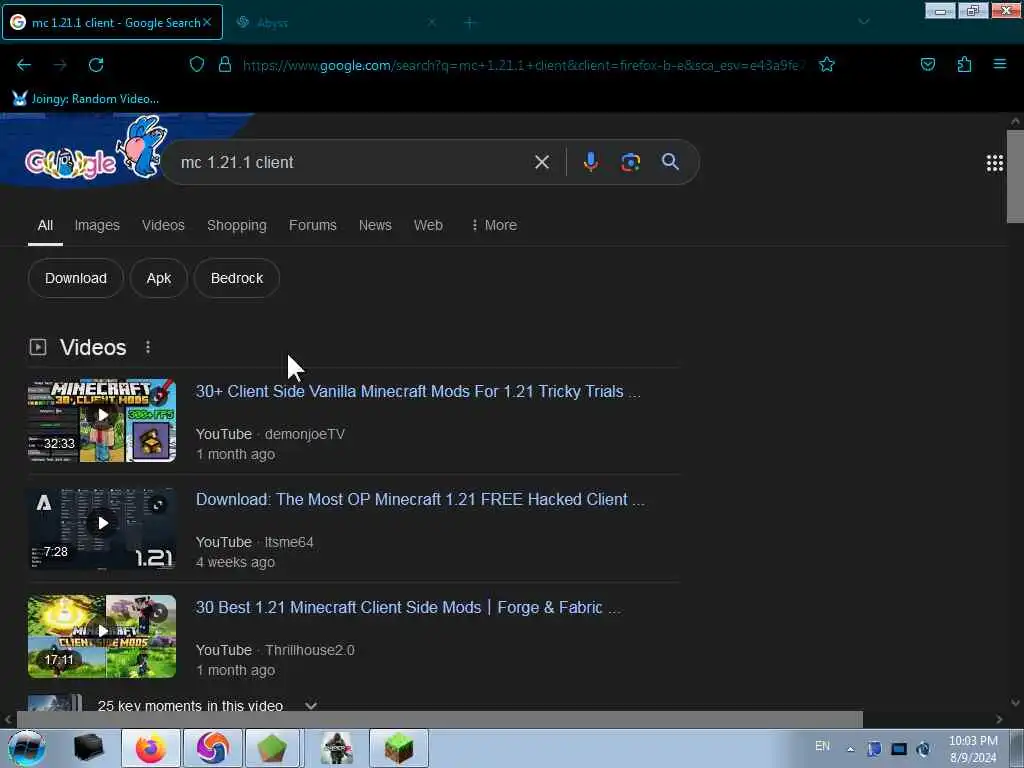Show hidden system tray icons
This screenshot has width=1024, height=768.
[x=850, y=749]
